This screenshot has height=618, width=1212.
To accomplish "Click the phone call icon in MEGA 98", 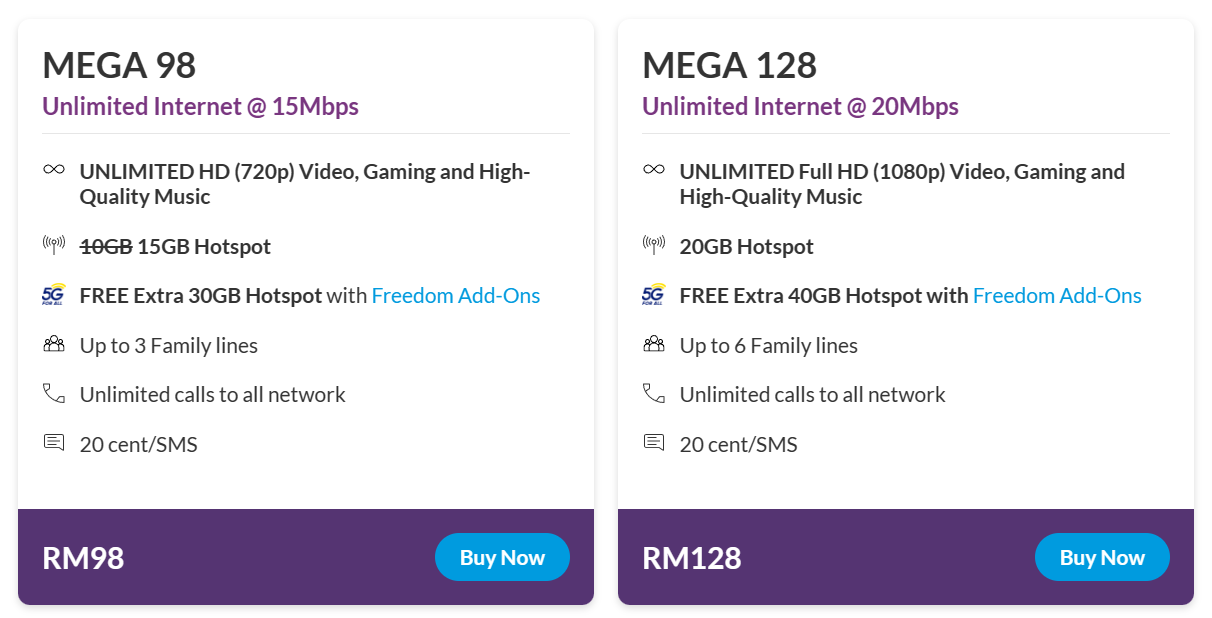I will (x=54, y=393).
